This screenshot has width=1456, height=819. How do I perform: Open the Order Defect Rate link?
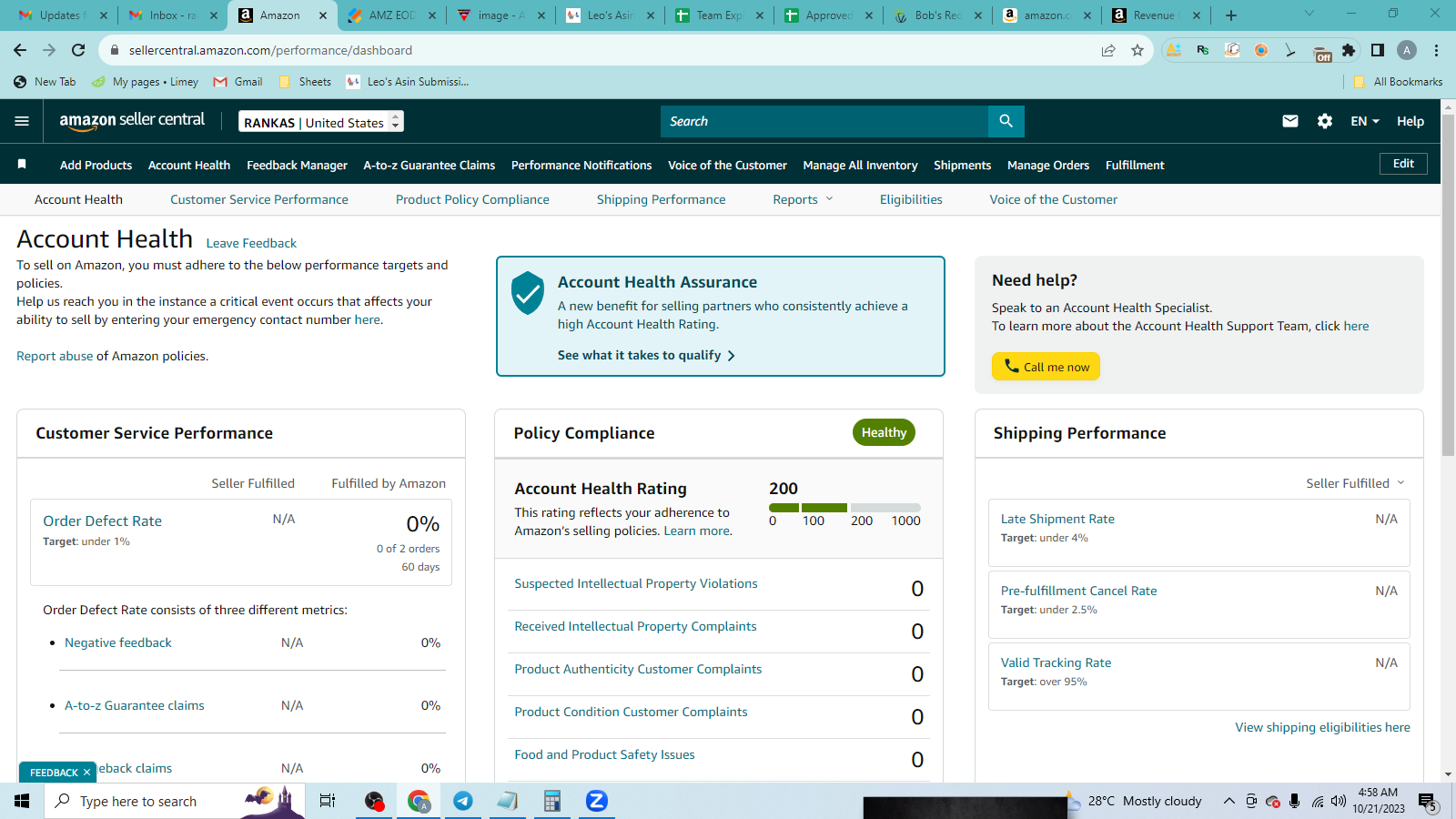pyautogui.click(x=102, y=521)
